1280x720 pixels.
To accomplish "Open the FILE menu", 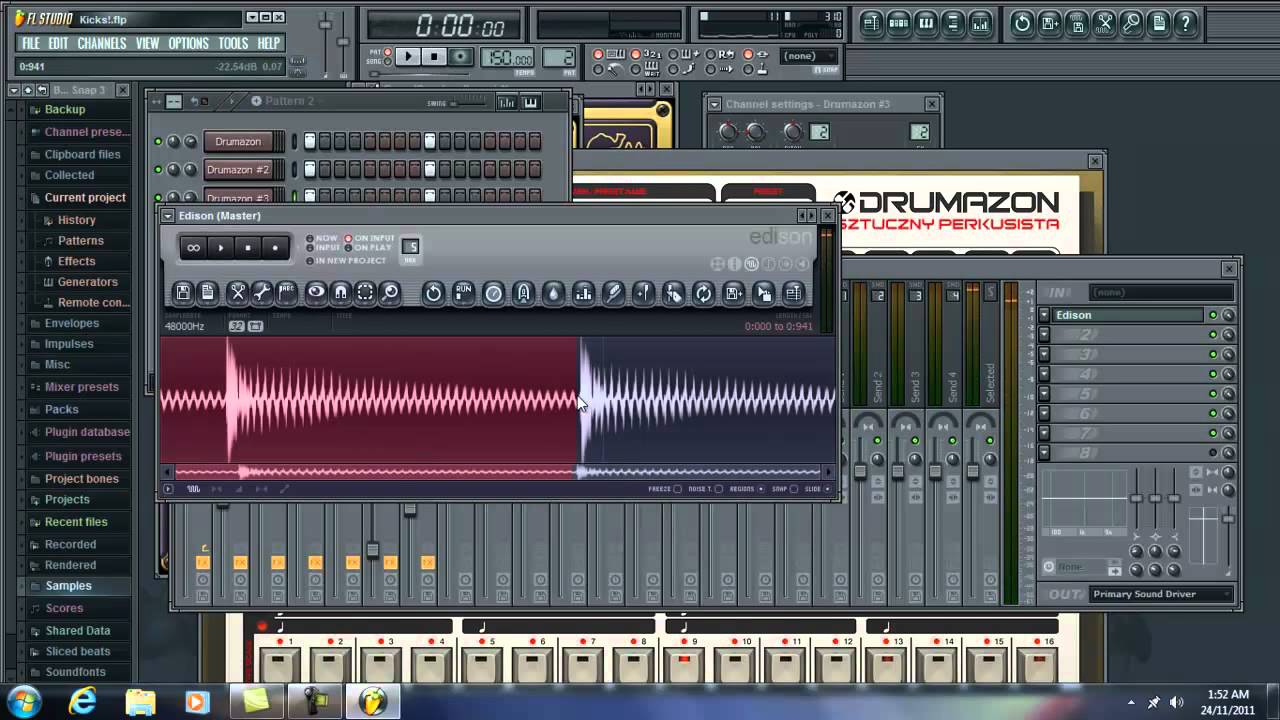I will 31,43.
